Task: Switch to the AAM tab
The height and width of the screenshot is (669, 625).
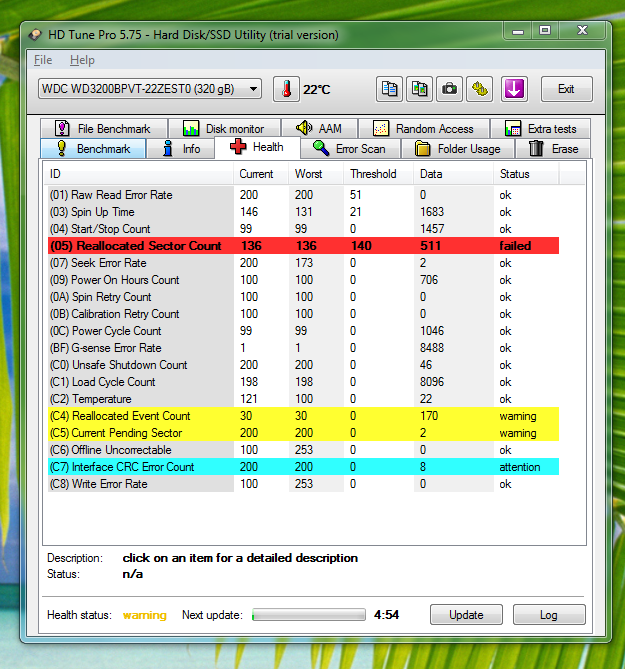Action: pyautogui.click(x=319, y=128)
